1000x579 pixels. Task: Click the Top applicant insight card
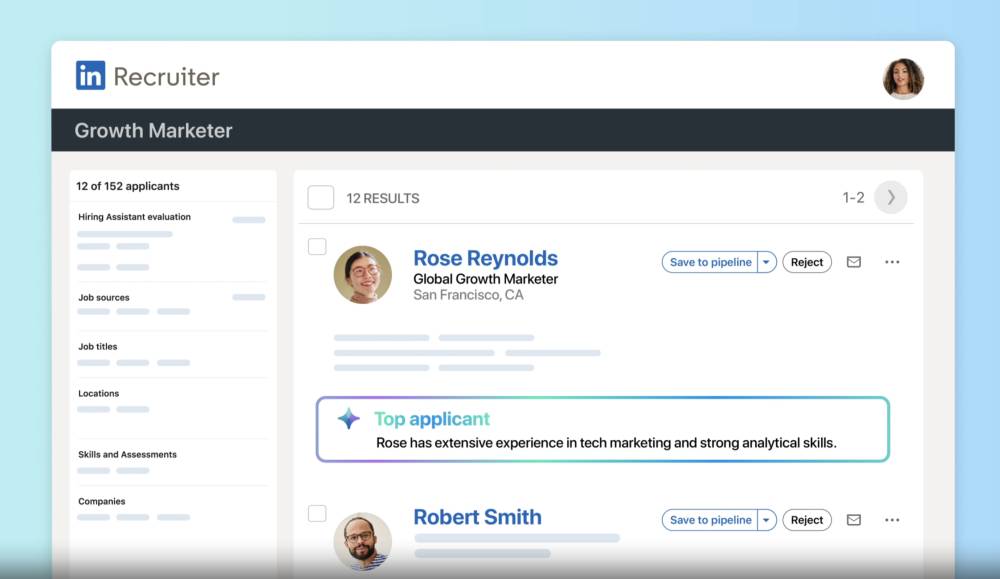click(x=603, y=429)
